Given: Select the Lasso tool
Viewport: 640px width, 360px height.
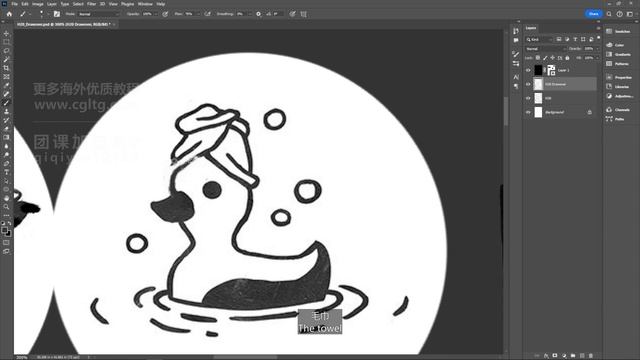Looking at the screenshot, I should (6, 51).
